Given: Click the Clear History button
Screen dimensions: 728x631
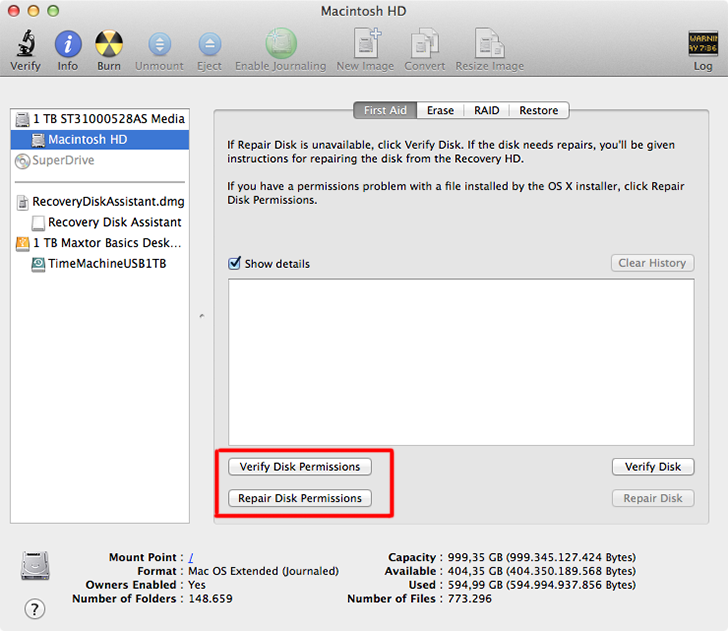Looking at the screenshot, I should coord(652,263).
